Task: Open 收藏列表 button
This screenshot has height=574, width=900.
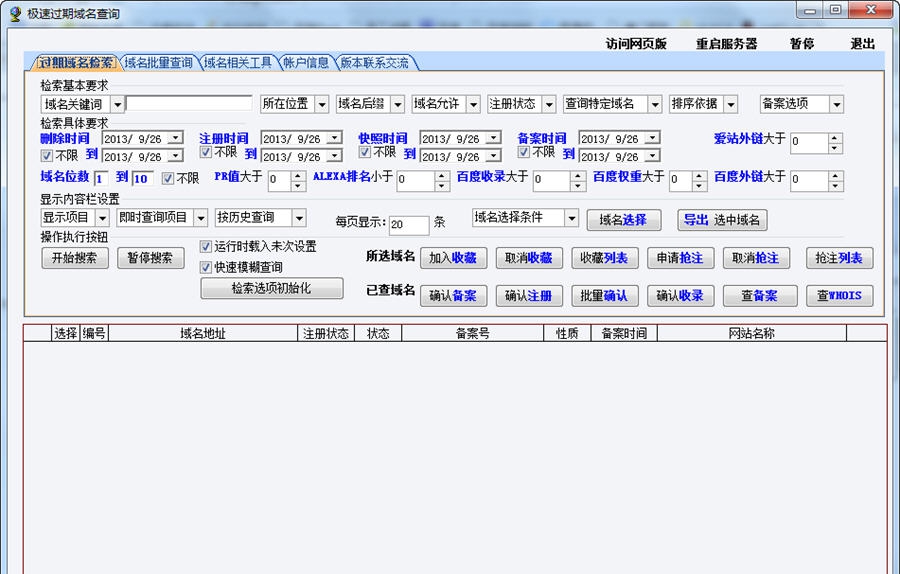Action: 604,258
